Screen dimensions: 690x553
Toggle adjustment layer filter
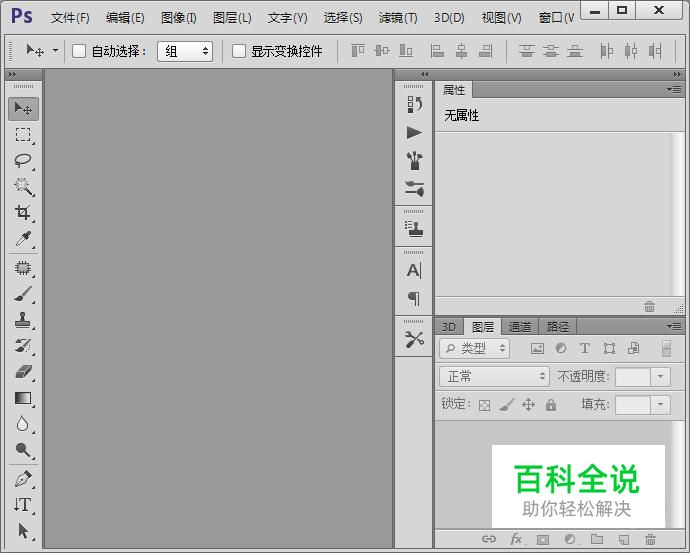click(561, 348)
